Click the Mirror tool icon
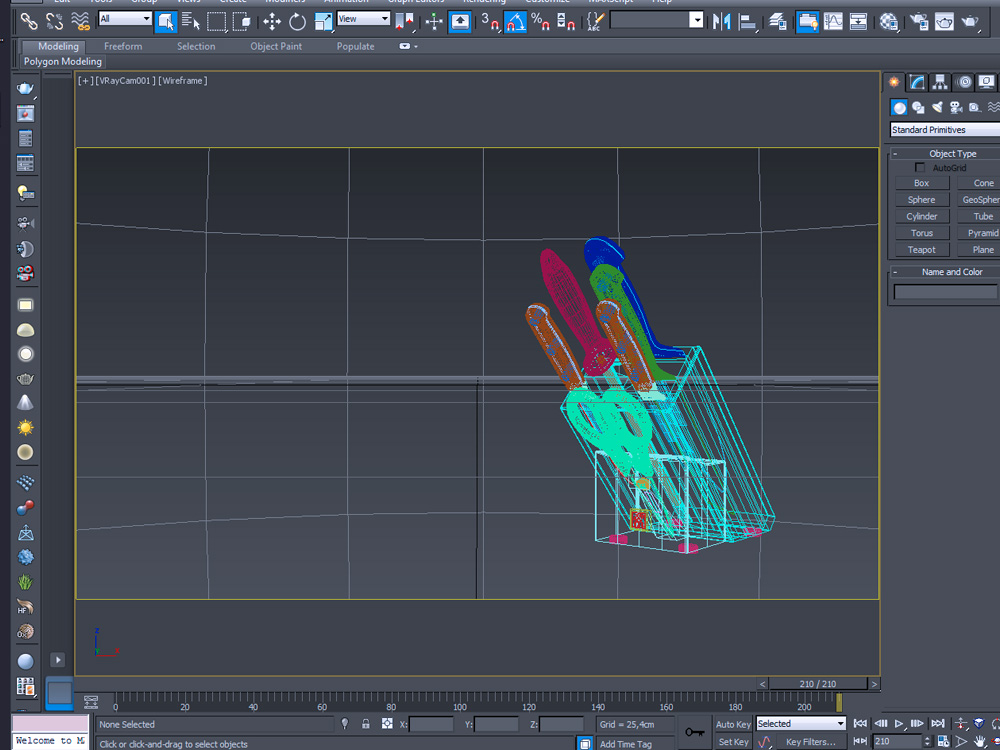This screenshot has height=750, width=1000. click(x=721, y=22)
